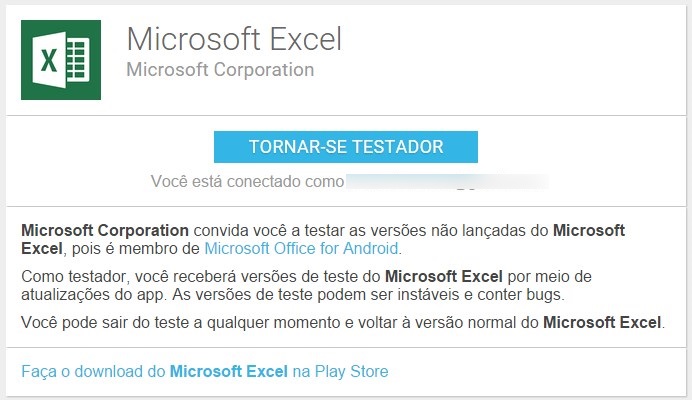
Task: Click bold Microsoft Corporation in the invitation paragraph
Action: (105, 230)
